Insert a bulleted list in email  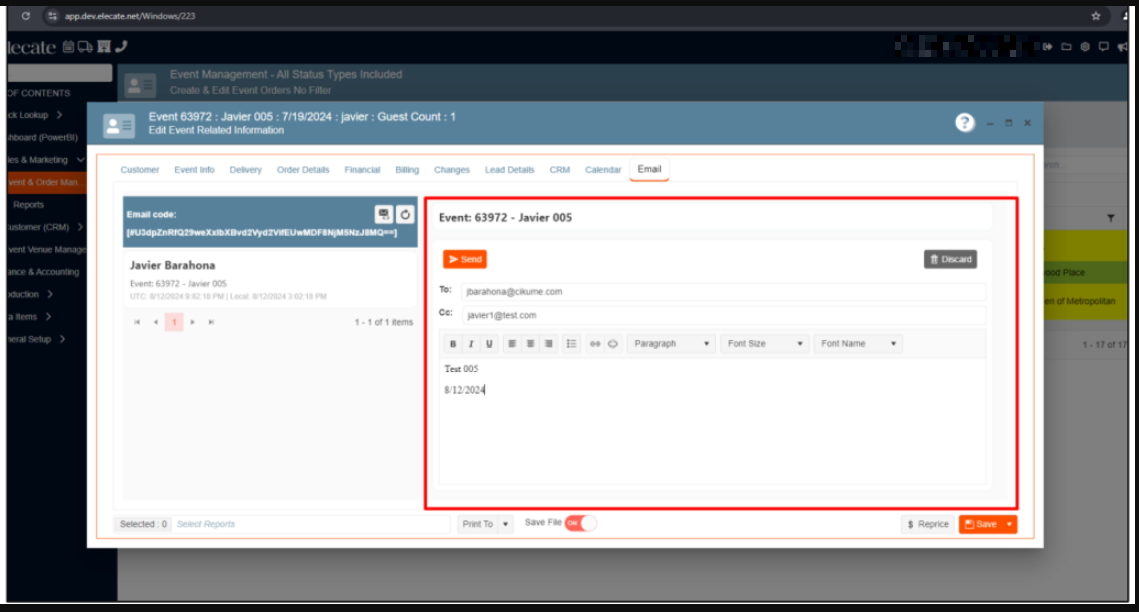click(571, 344)
